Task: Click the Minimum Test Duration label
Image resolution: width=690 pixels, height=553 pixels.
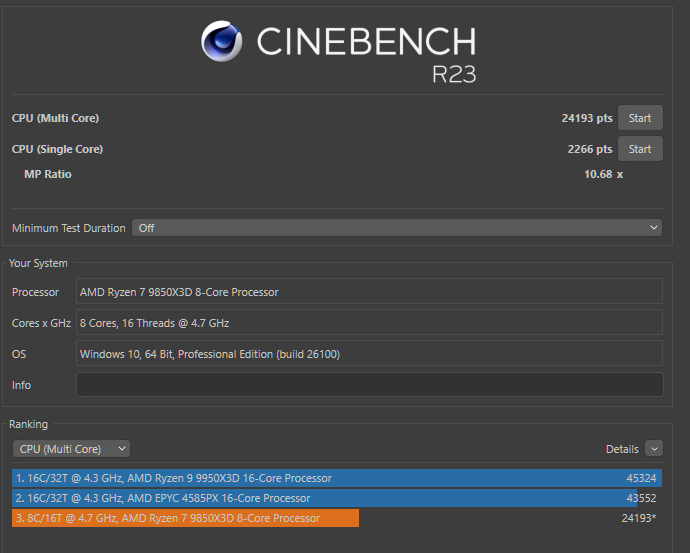Action: click(69, 228)
